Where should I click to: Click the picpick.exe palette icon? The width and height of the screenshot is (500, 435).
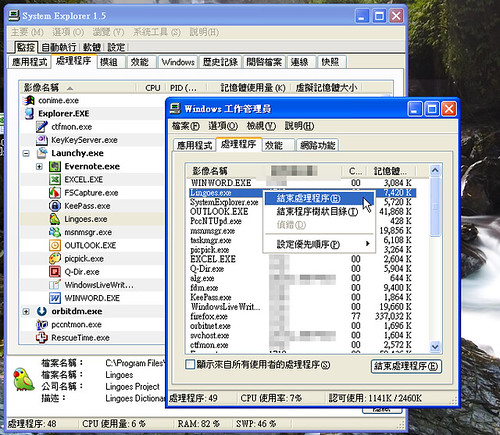[x=55, y=258]
